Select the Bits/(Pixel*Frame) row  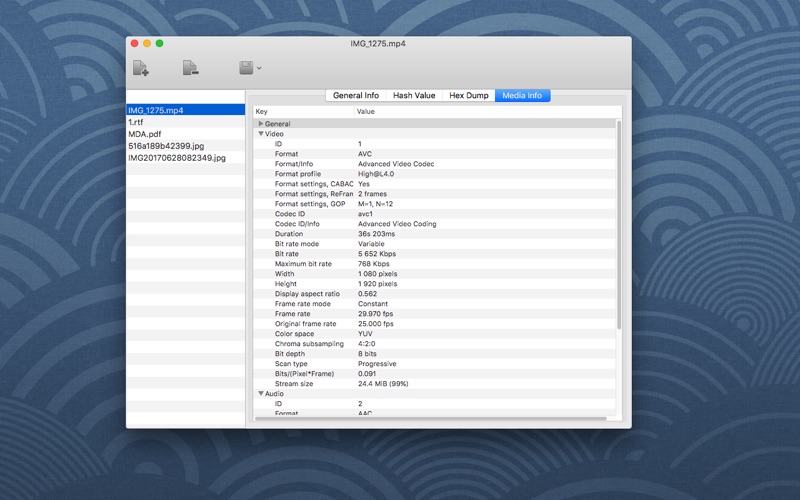(435, 373)
